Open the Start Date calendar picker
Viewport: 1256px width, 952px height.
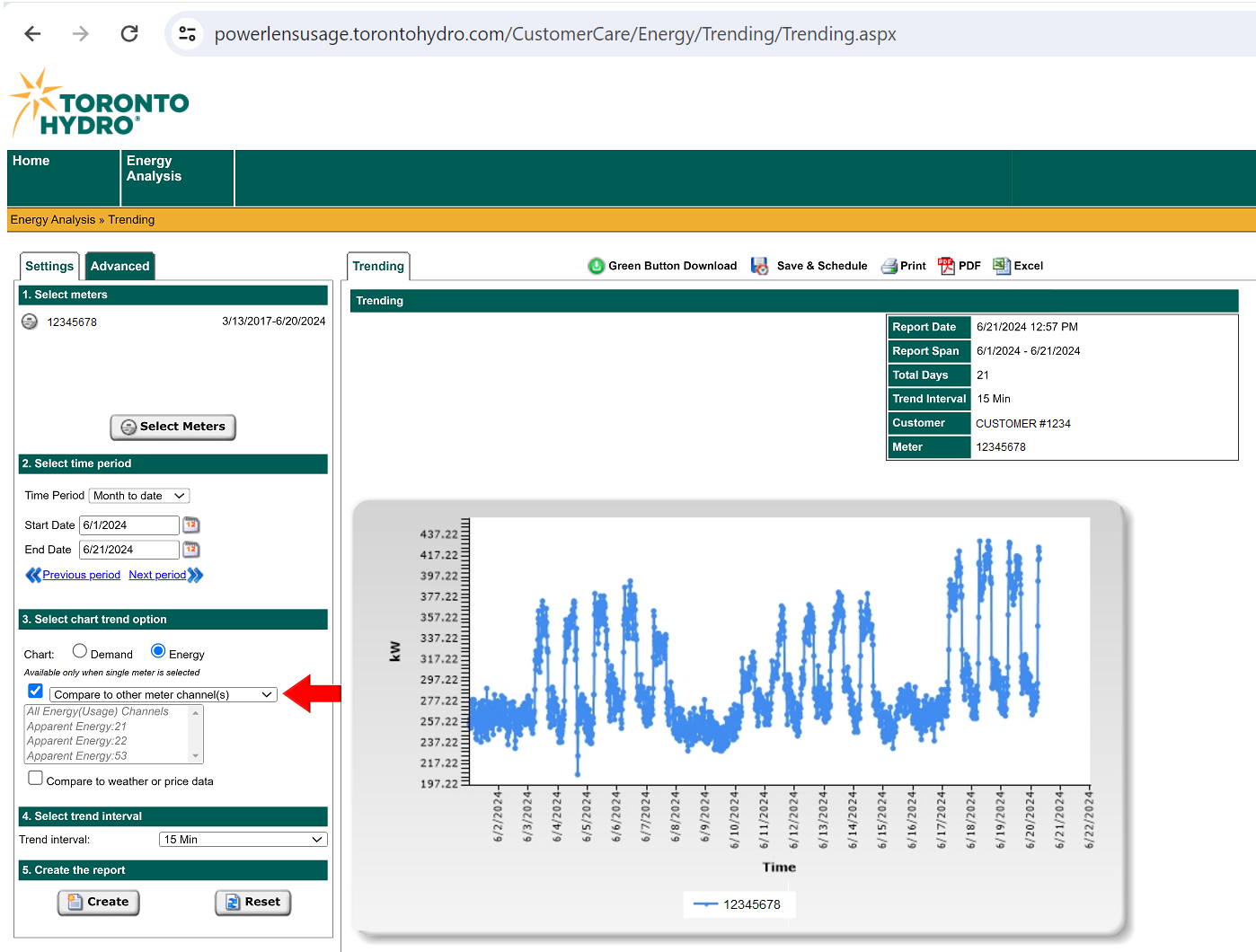click(x=191, y=525)
